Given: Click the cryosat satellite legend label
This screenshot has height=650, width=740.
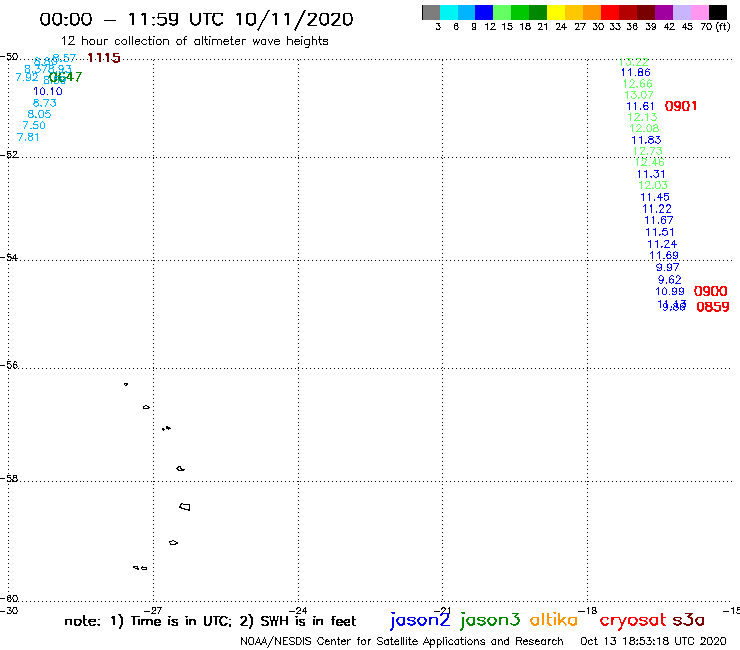Looking at the screenshot, I should click(632, 620).
